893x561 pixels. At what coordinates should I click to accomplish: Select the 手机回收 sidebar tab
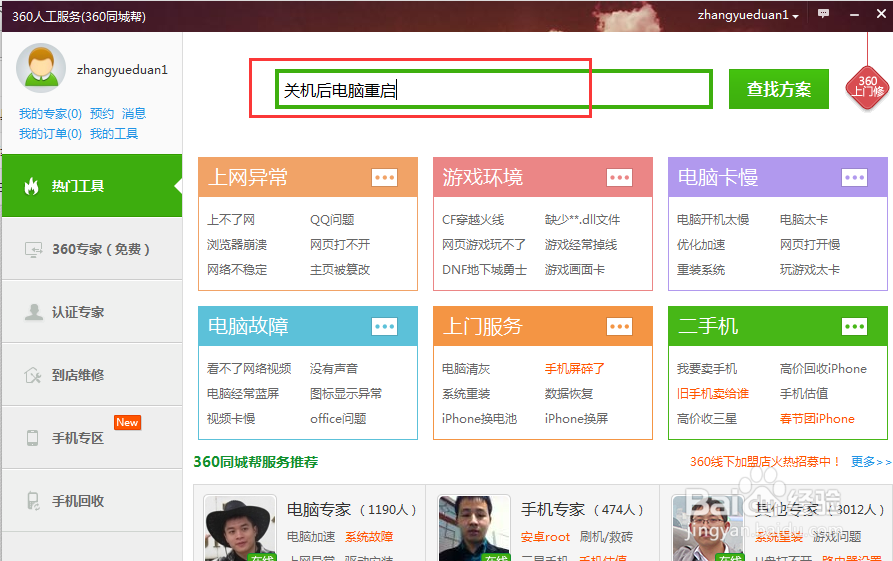(92, 501)
